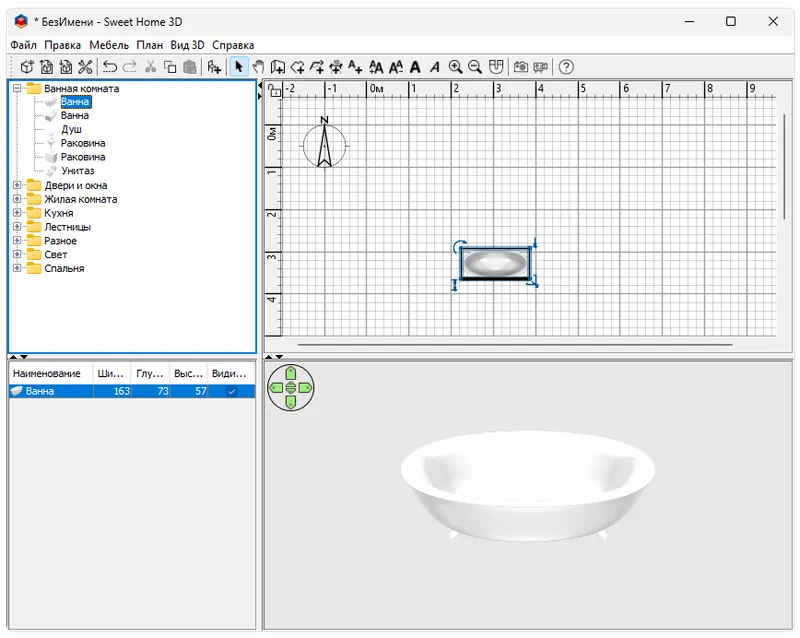Click the Cut scissors icon

point(151,67)
